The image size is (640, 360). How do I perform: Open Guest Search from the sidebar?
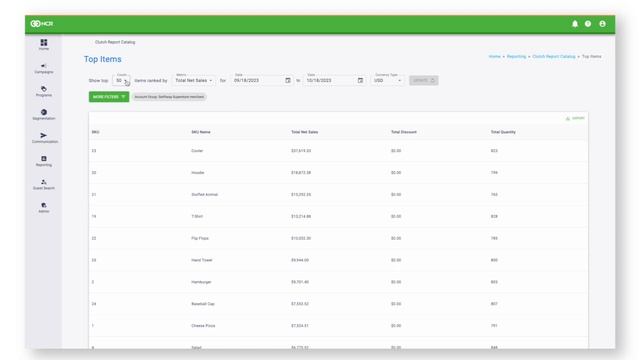(44, 184)
